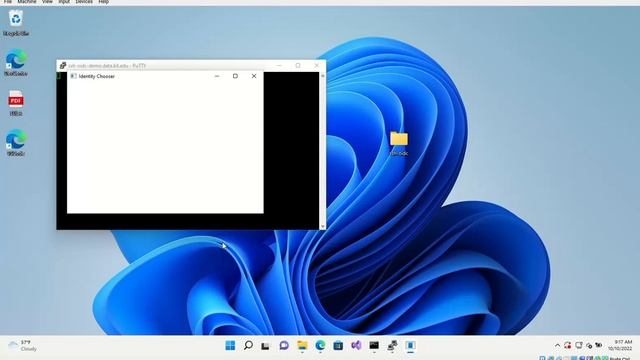640x360 pixels.
Task: Maximize the PuTTY window
Action: (298, 65)
